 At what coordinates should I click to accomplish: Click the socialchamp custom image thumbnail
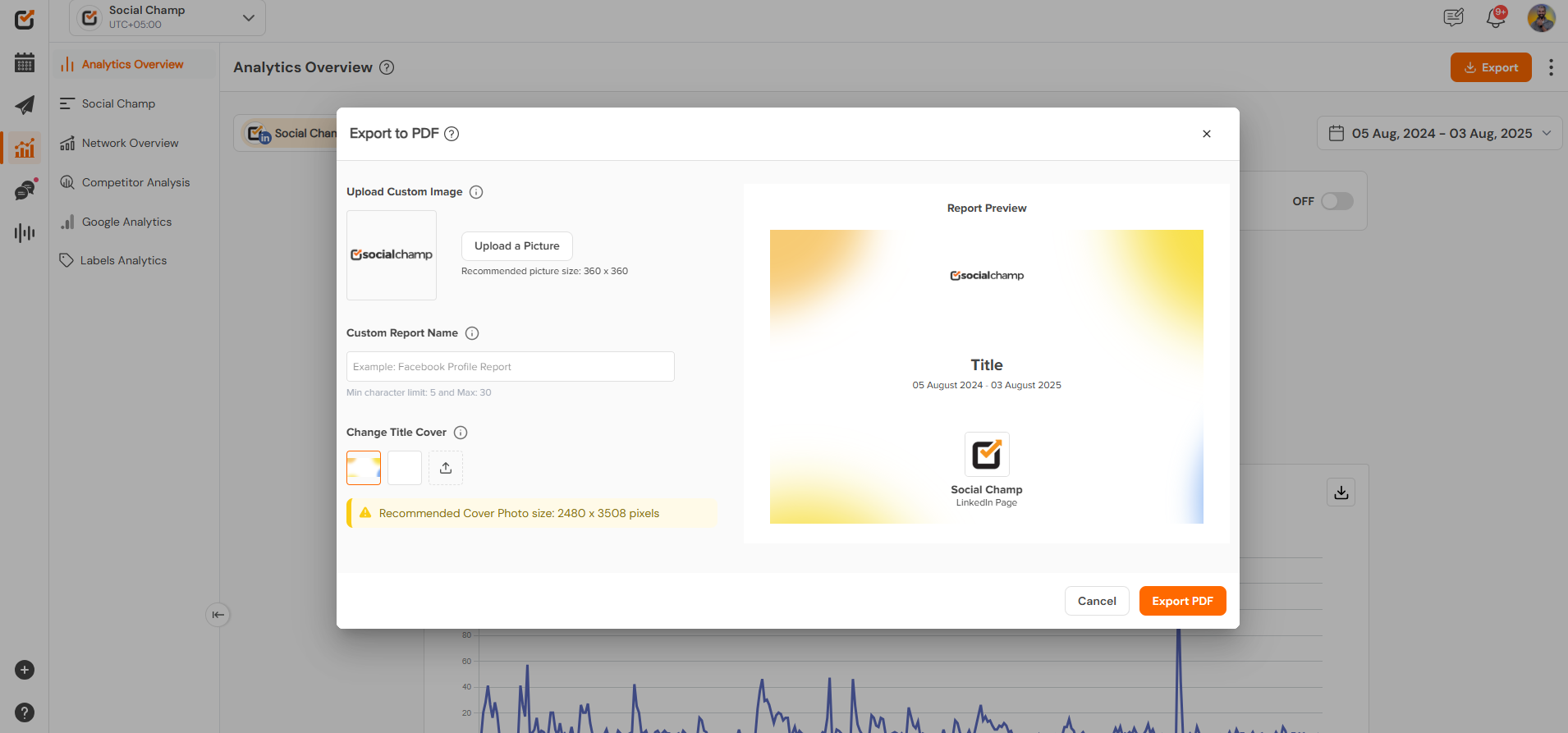(x=392, y=255)
